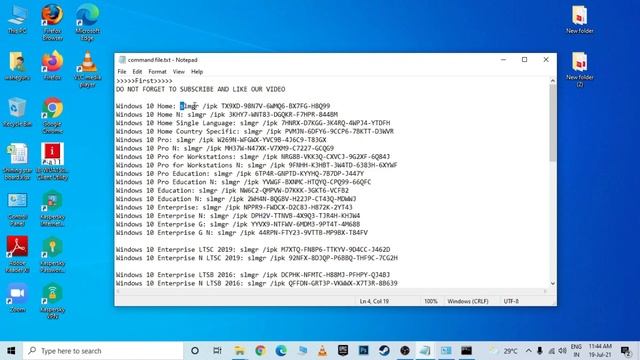
Task: Open the weather 29°C widget
Action: coord(503,351)
